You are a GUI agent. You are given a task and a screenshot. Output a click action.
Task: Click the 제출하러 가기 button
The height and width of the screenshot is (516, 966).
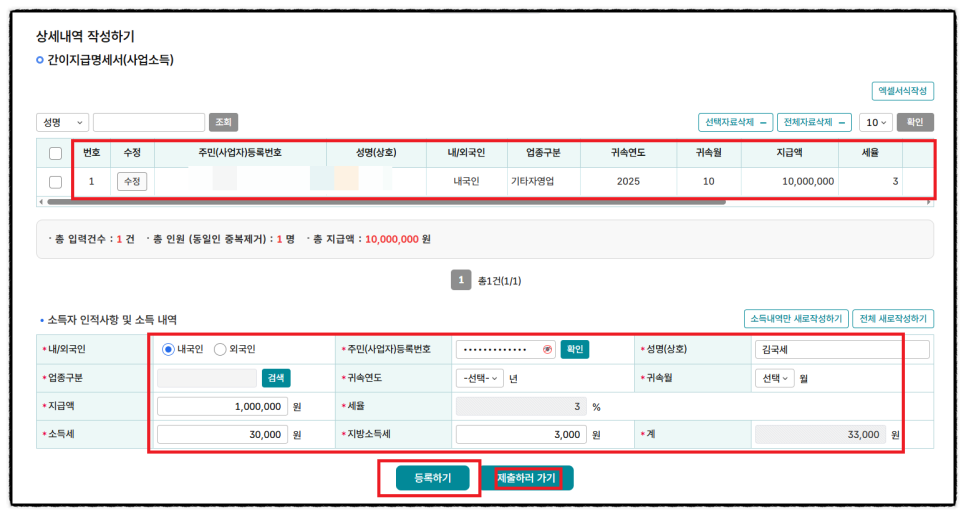527,478
